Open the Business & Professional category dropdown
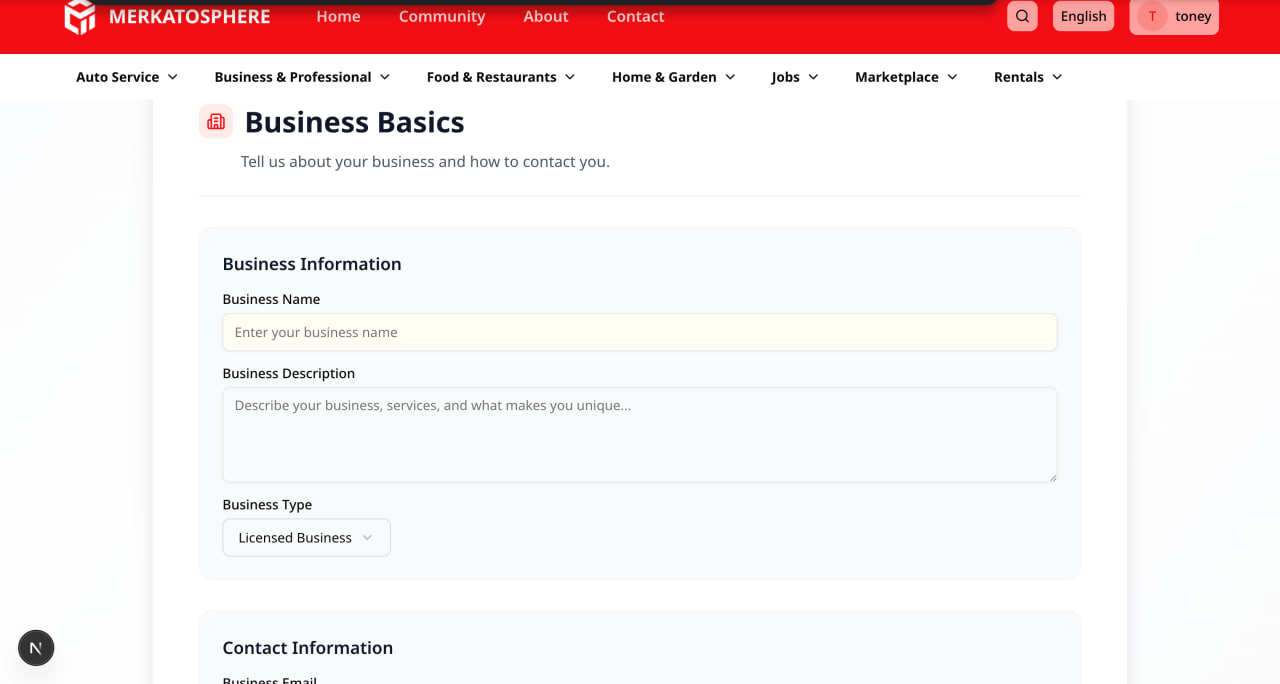This screenshot has width=1280, height=684. (301, 77)
